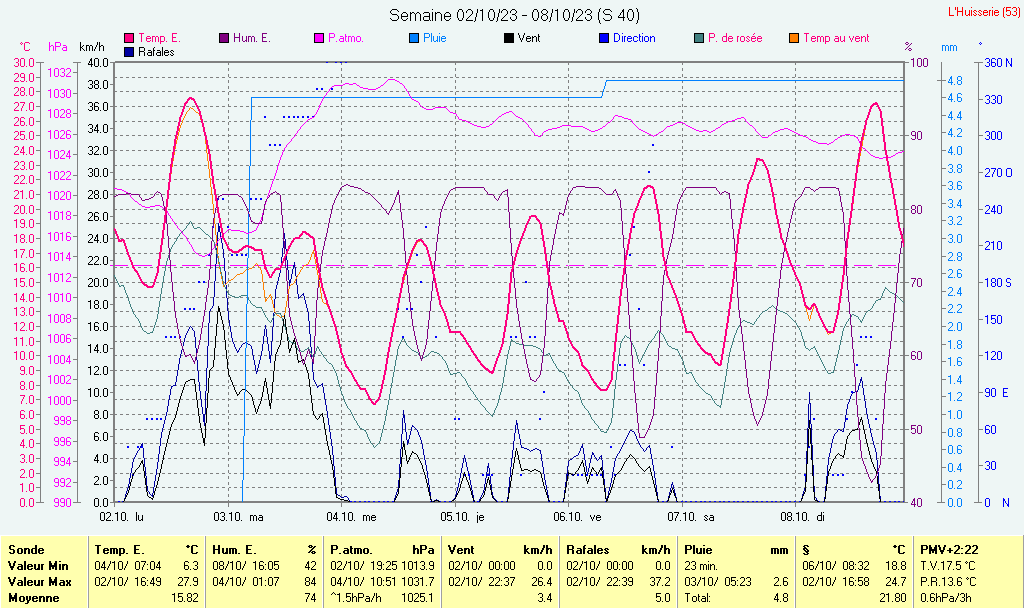Select the orange Temp au vent swatch
The width and height of the screenshot is (1024, 608).
(794, 39)
